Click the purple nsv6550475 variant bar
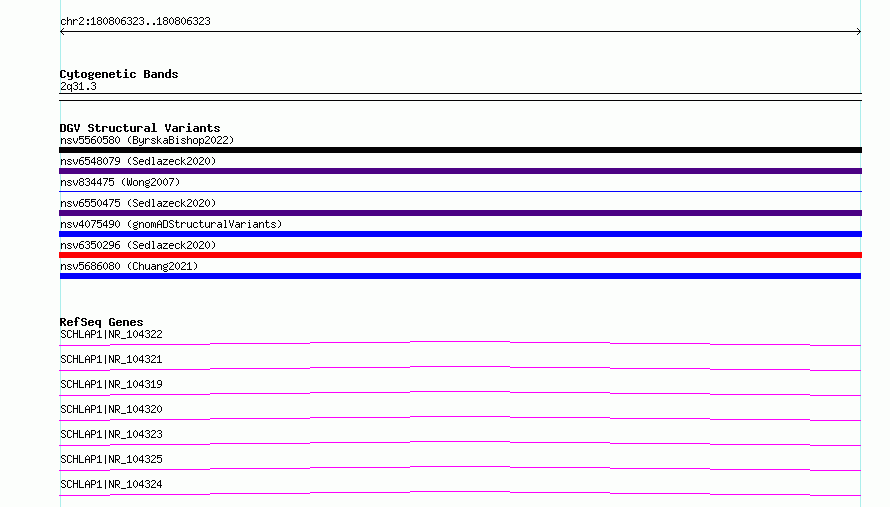The image size is (890, 507). coord(460,213)
